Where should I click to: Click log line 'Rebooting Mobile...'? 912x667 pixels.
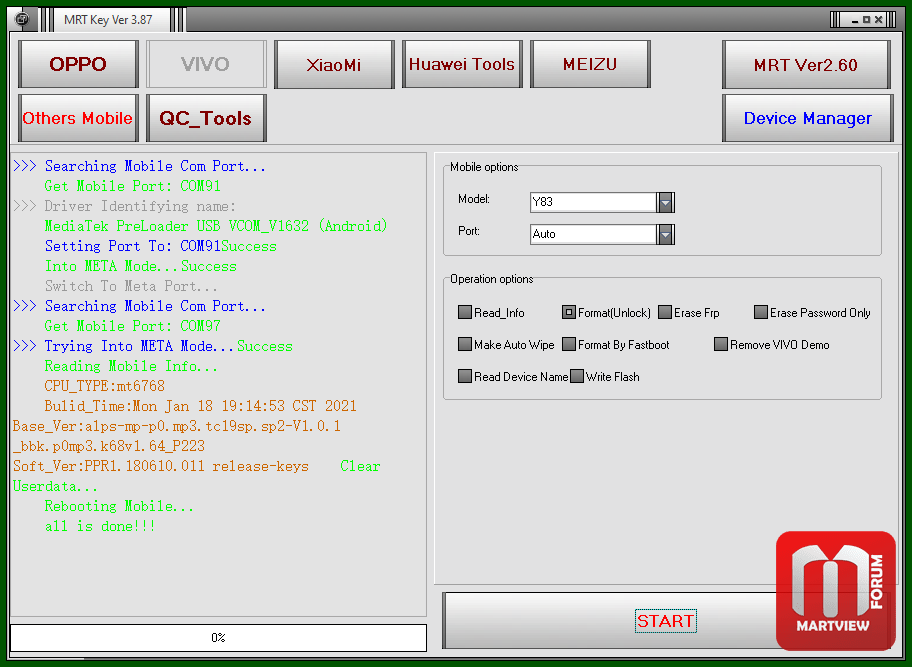[119, 506]
